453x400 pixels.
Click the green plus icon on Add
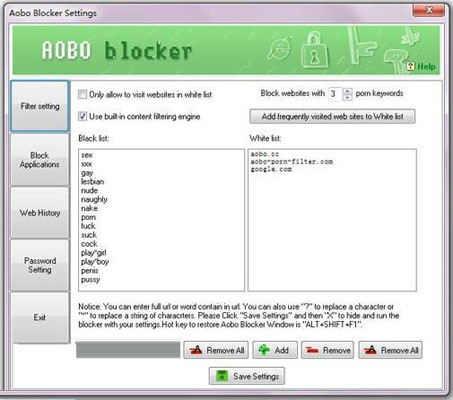pyautogui.click(x=264, y=350)
